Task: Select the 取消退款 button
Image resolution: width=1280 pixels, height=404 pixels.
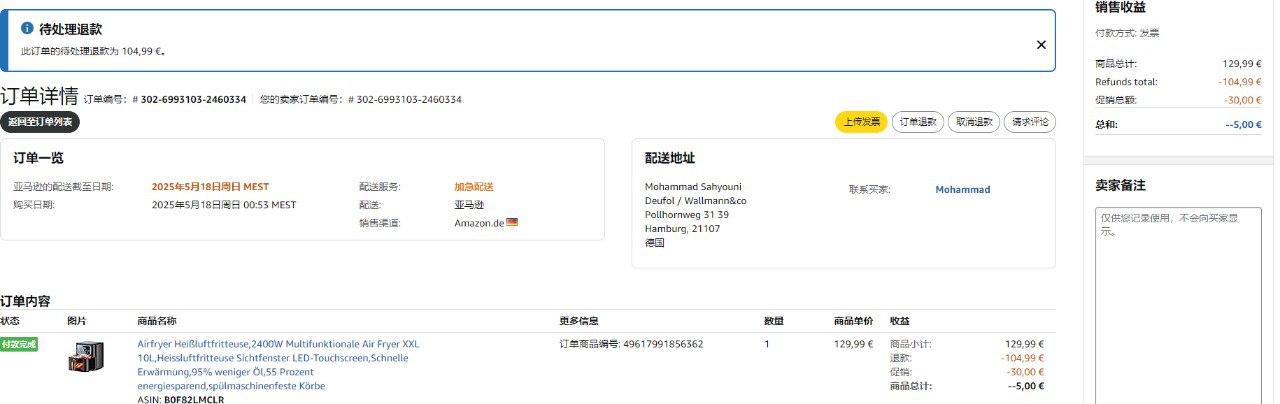Action: [973, 122]
